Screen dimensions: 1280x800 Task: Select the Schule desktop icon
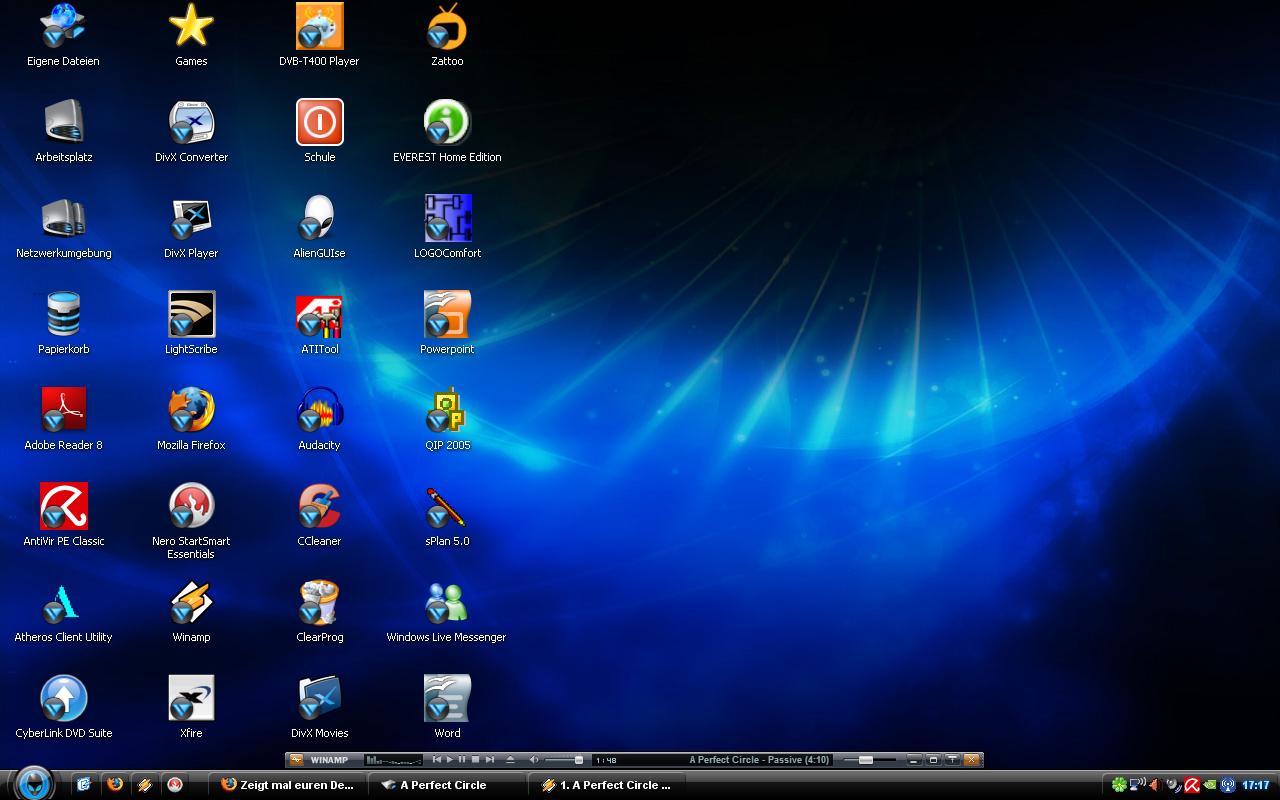[x=319, y=122]
